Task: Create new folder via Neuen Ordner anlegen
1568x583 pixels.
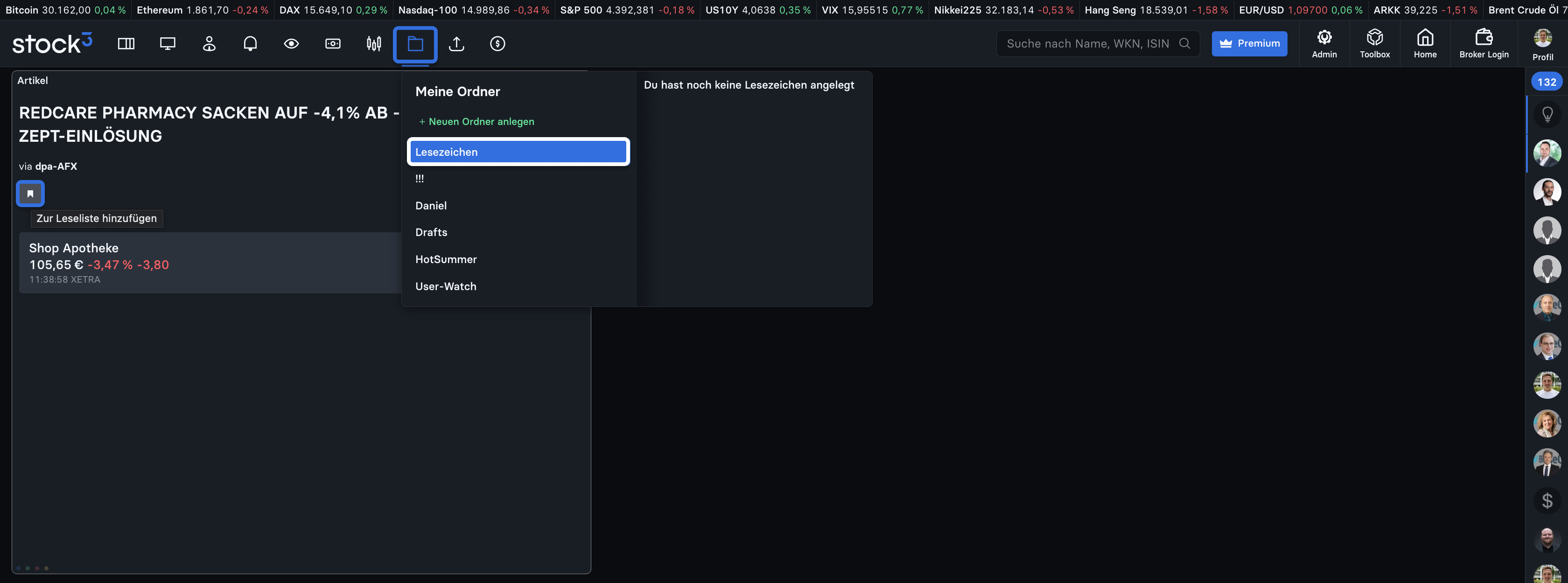Action: click(476, 121)
